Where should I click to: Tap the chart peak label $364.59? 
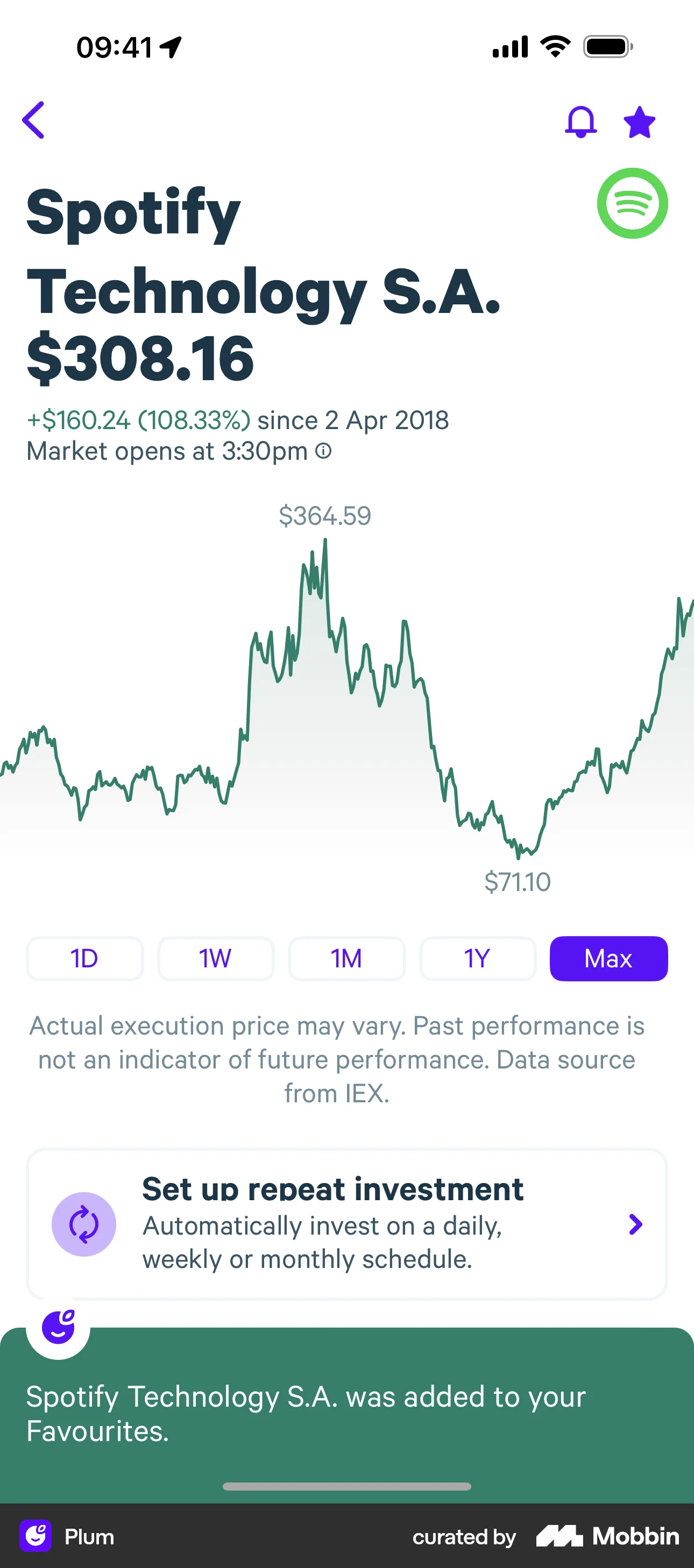[324, 516]
